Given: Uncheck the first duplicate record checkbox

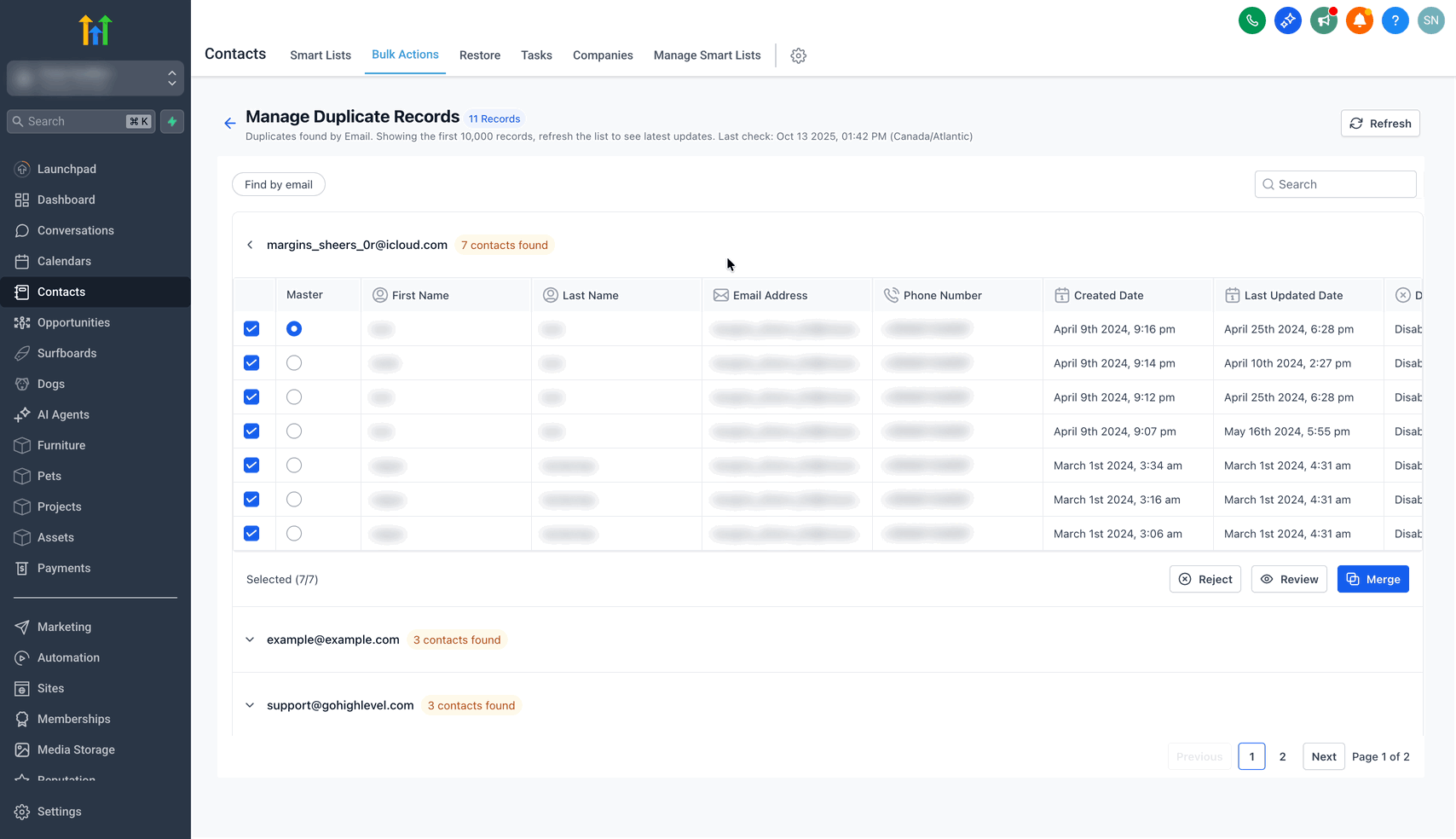Looking at the screenshot, I should click(x=251, y=329).
